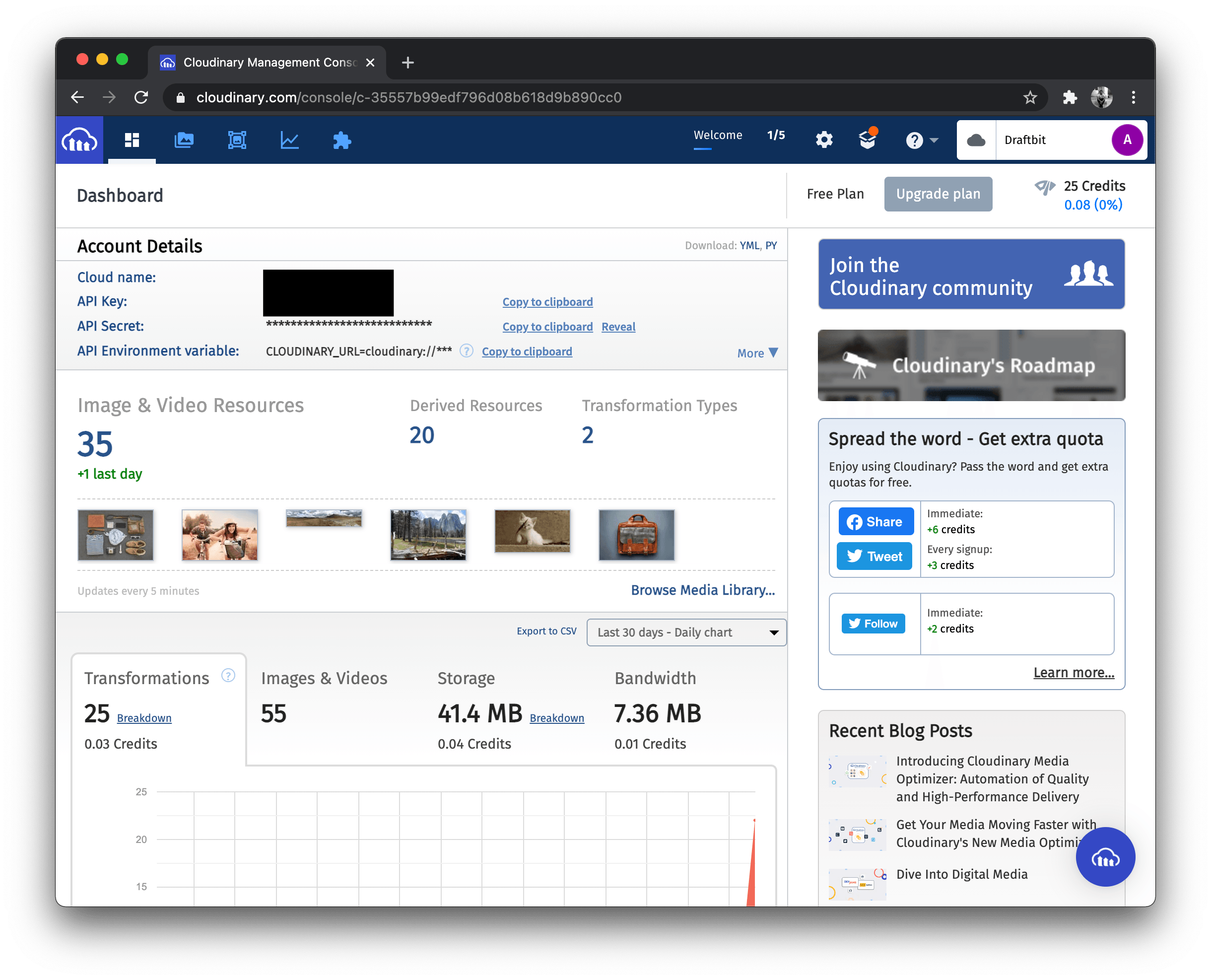1211x980 pixels.
Task: Open the floating Cloudinary chat bubble
Action: [x=1105, y=857]
